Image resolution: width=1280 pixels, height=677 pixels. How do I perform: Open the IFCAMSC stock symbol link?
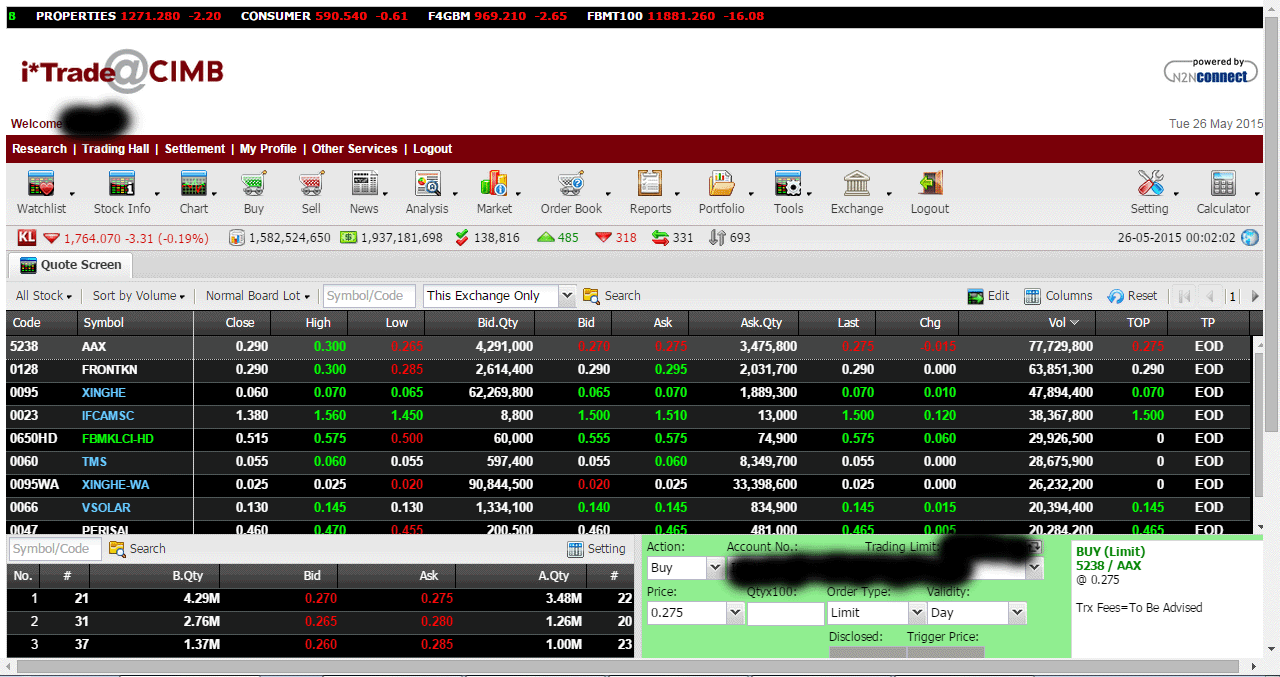[108, 416]
